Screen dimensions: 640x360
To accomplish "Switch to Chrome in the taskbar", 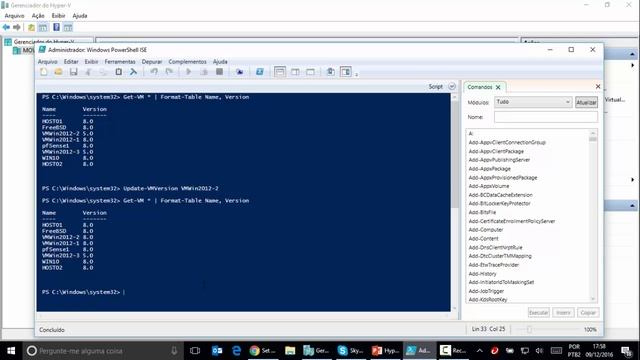I will (x=262, y=351).
